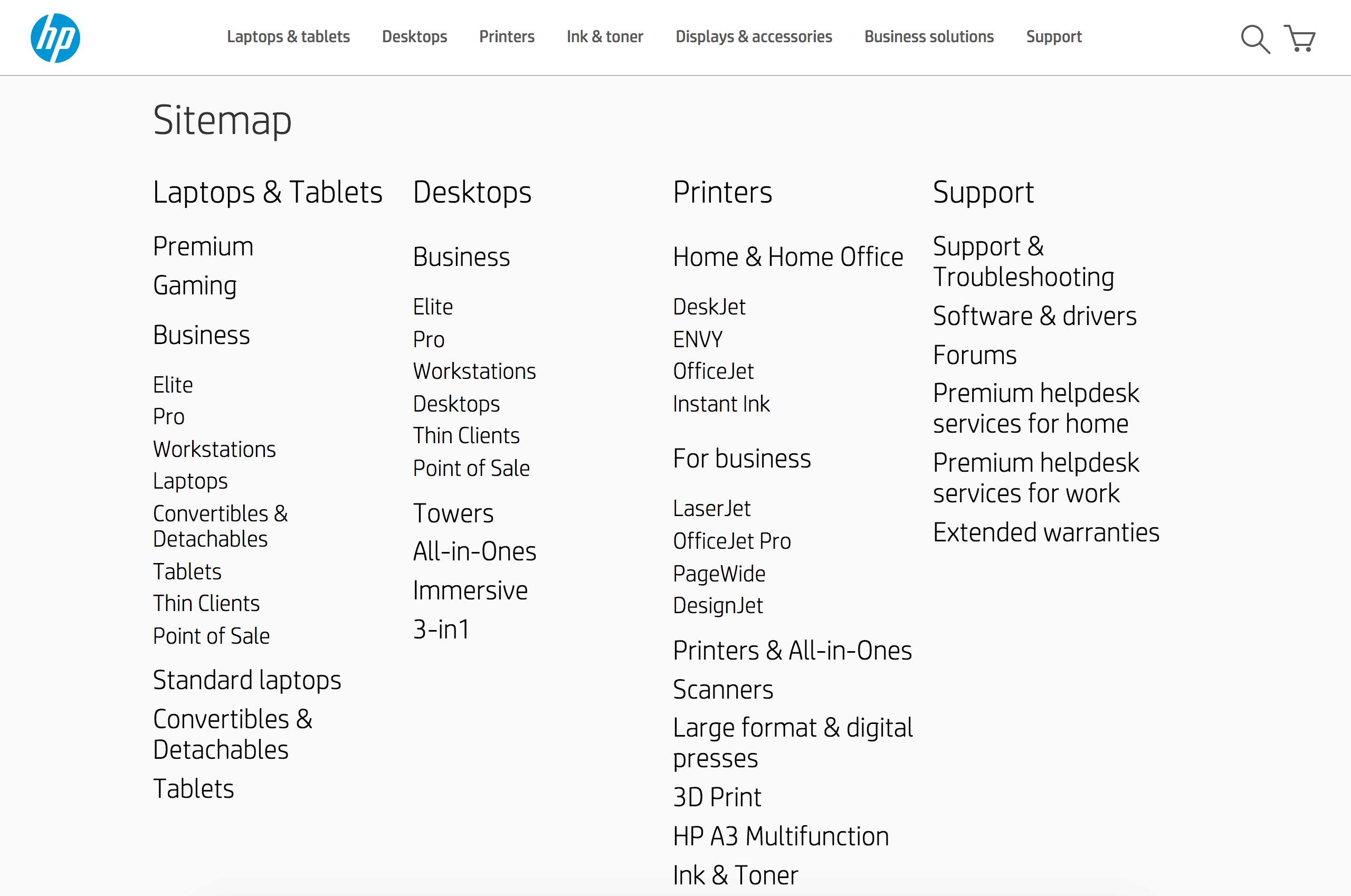1351x896 pixels.
Task: Open the Printers navigation menu
Action: coord(506,36)
